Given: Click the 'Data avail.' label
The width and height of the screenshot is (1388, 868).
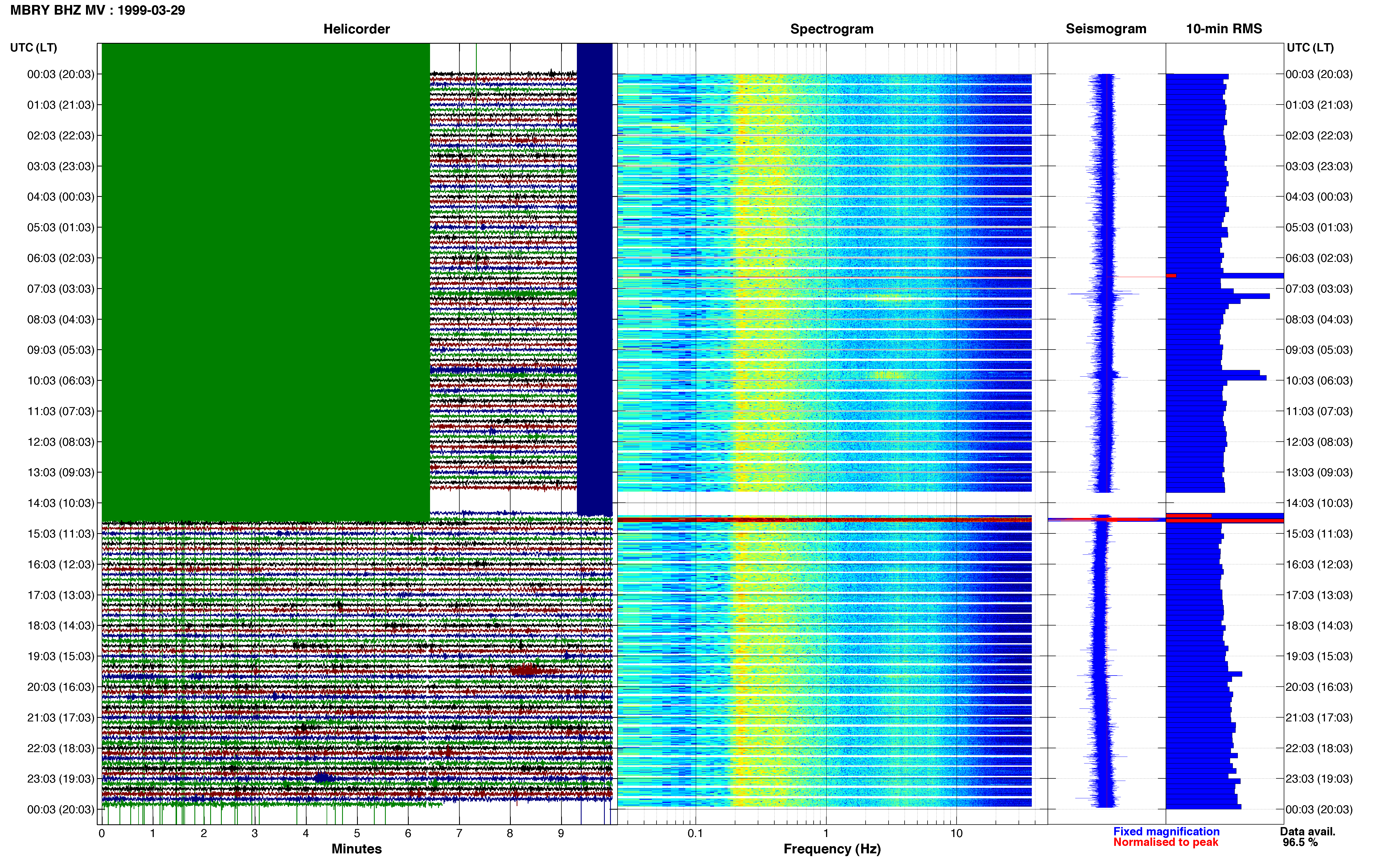Looking at the screenshot, I should pos(1308,831).
